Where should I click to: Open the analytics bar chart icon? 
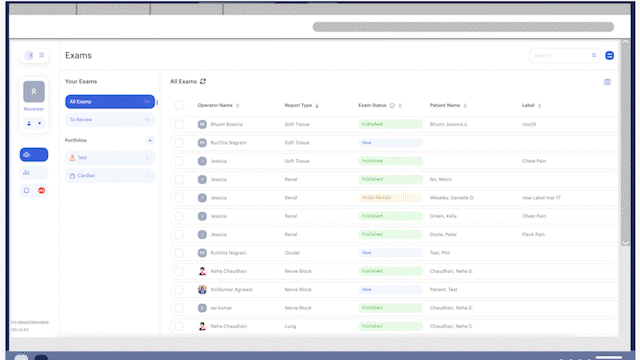point(27,173)
